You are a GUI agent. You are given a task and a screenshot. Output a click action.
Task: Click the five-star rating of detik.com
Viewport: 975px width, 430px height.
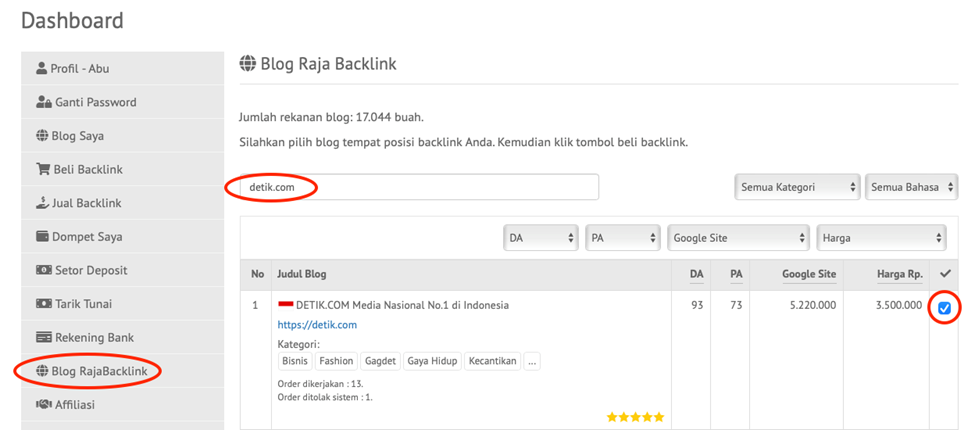635,417
